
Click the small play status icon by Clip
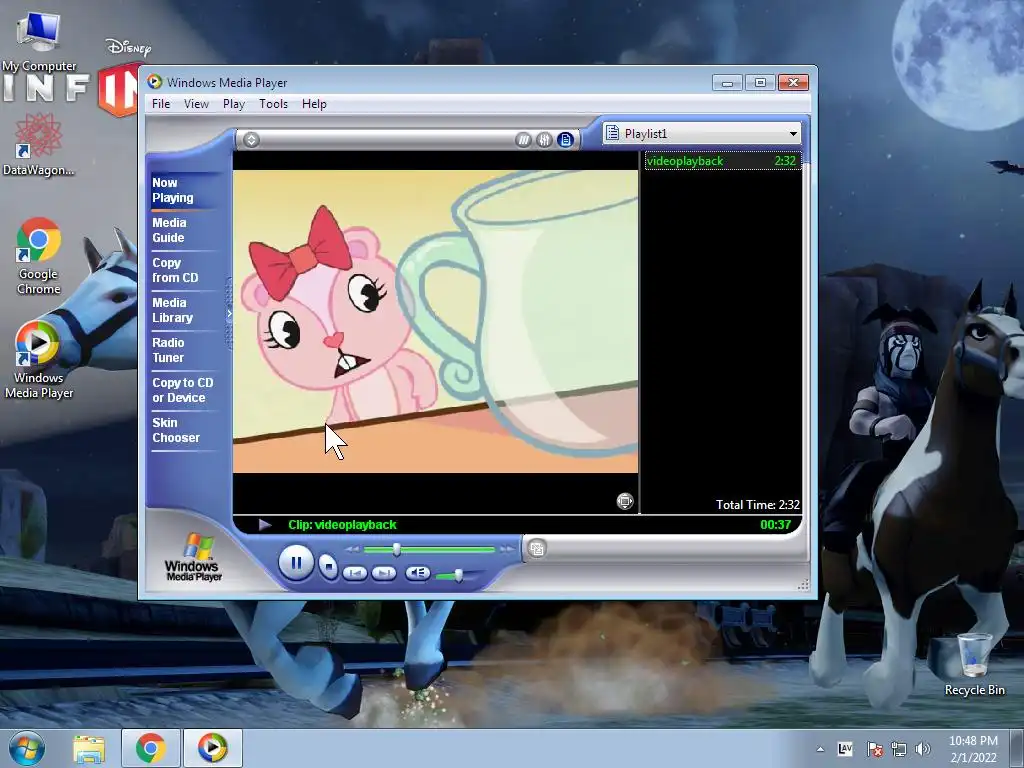tap(264, 524)
